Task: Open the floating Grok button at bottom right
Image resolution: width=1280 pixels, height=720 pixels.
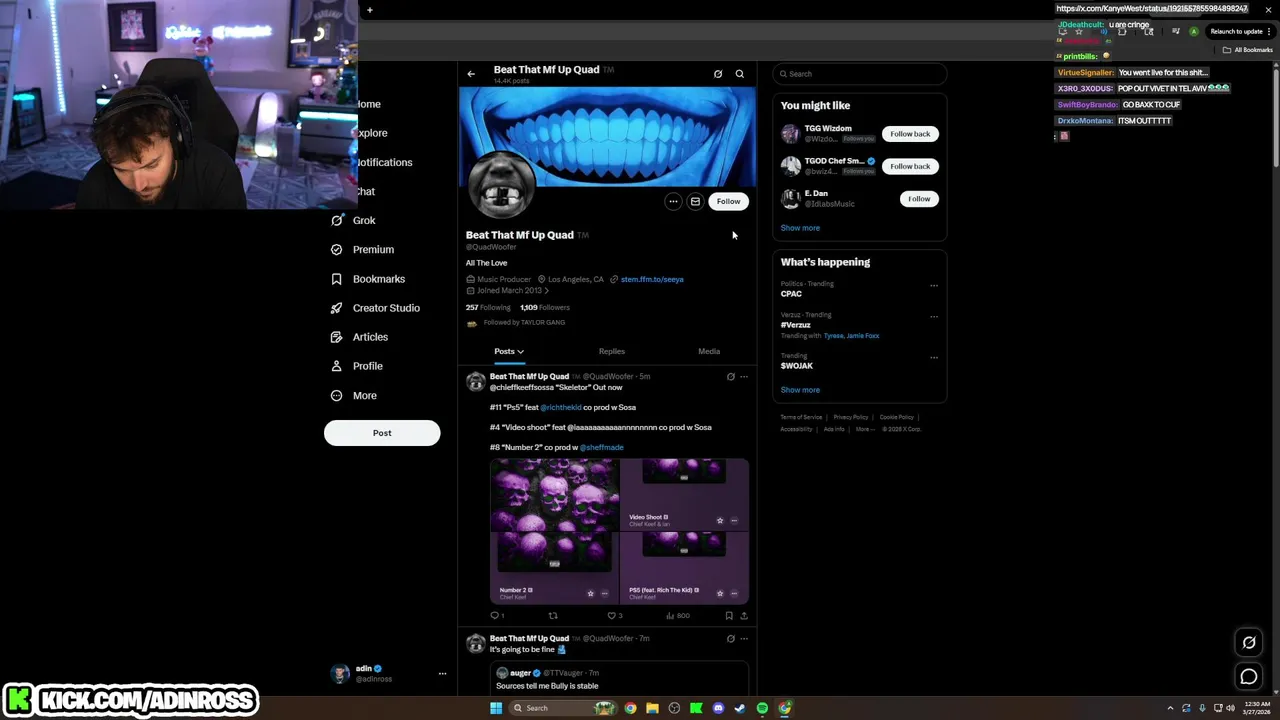Action: pyautogui.click(x=1249, y=643)
